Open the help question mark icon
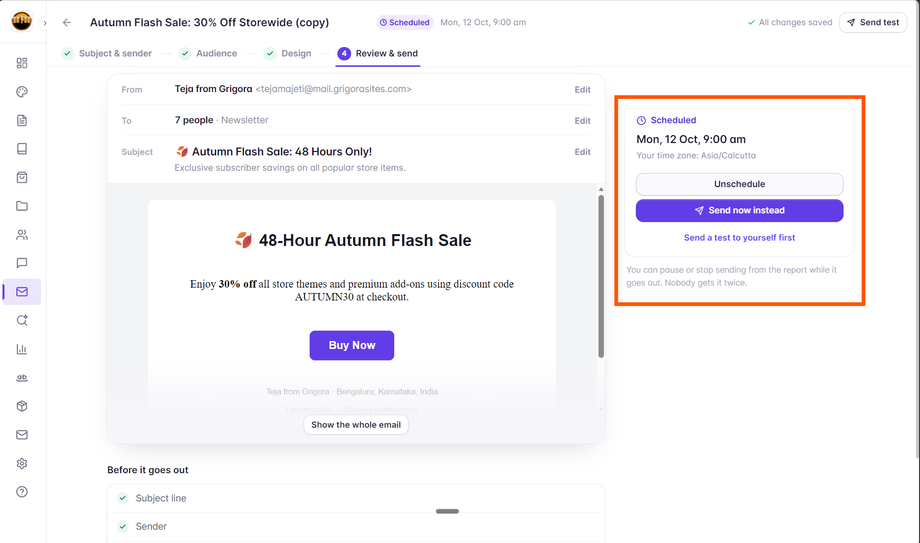Image resolution: width=920 pixels, height=543 pixels. point(22,492)
